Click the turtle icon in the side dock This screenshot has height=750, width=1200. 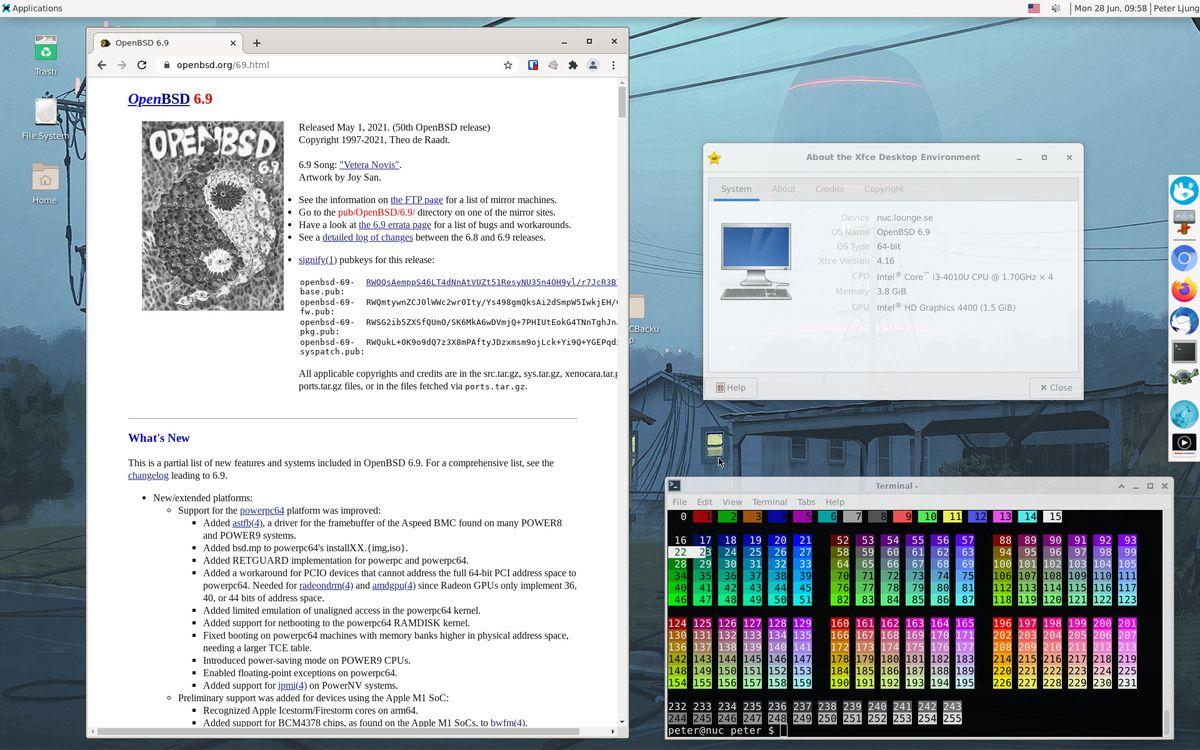click(1184, 378)
